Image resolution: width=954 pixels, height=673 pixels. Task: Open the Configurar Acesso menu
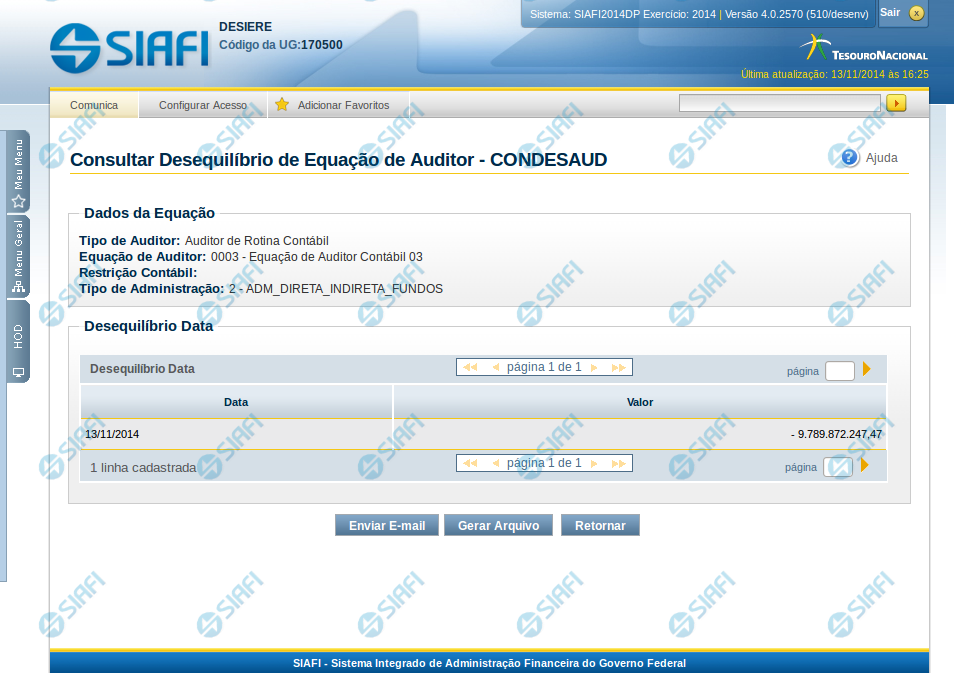[203, 105]
